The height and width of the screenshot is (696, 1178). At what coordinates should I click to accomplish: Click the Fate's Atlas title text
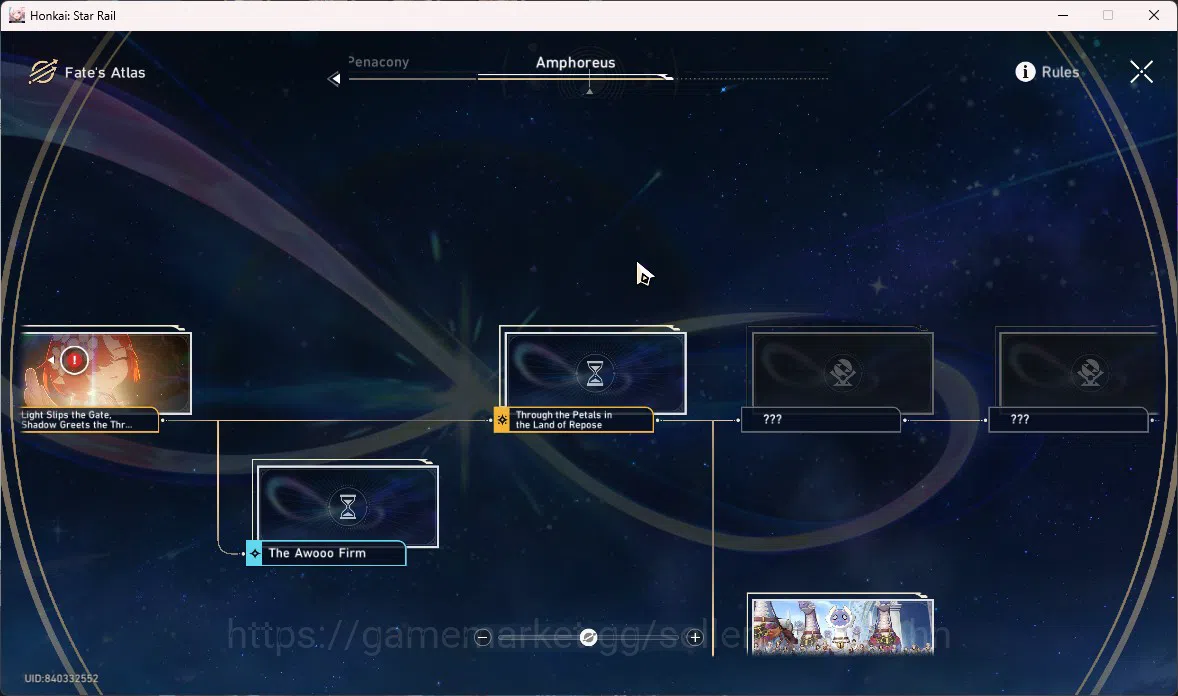point(105,72)
